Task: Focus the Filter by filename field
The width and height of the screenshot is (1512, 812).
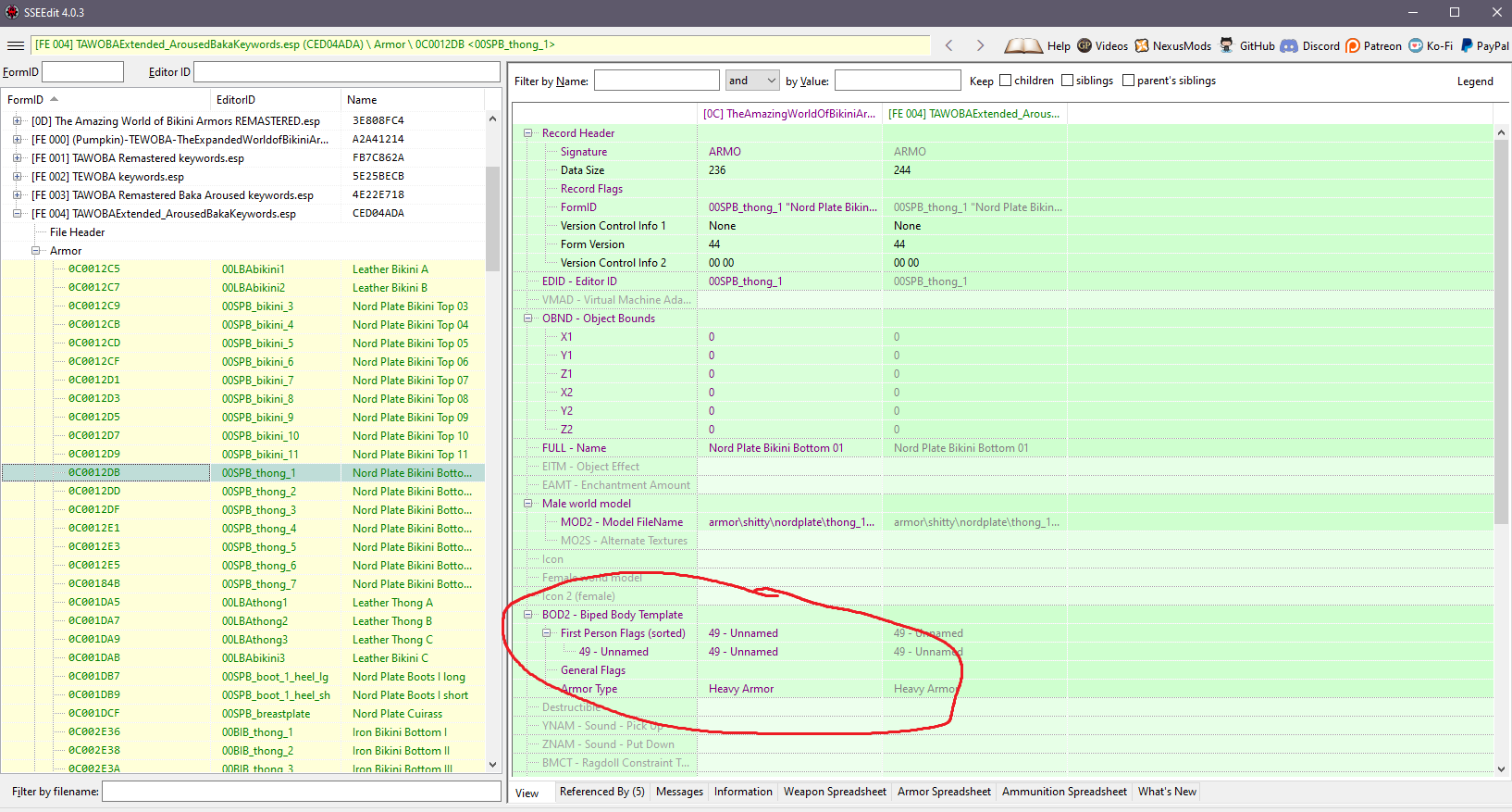Action: pos(302,792)
